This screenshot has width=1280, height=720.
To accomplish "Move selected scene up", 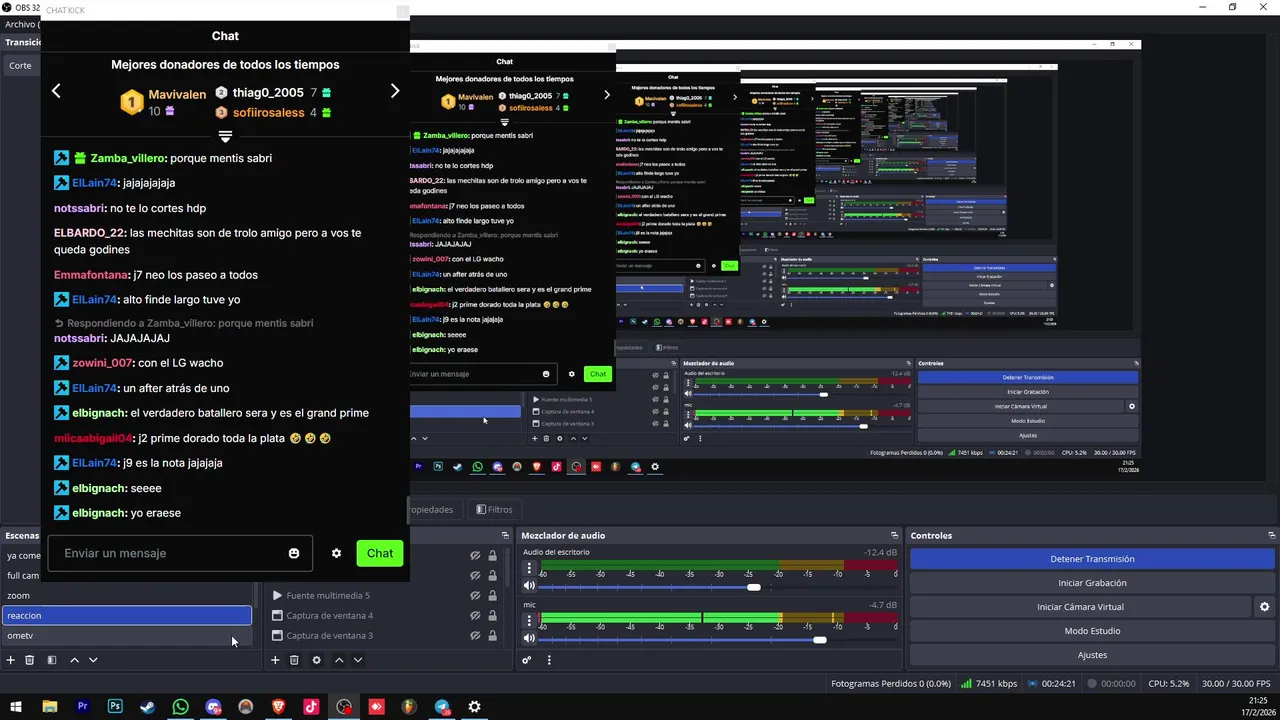I will 74,660.
